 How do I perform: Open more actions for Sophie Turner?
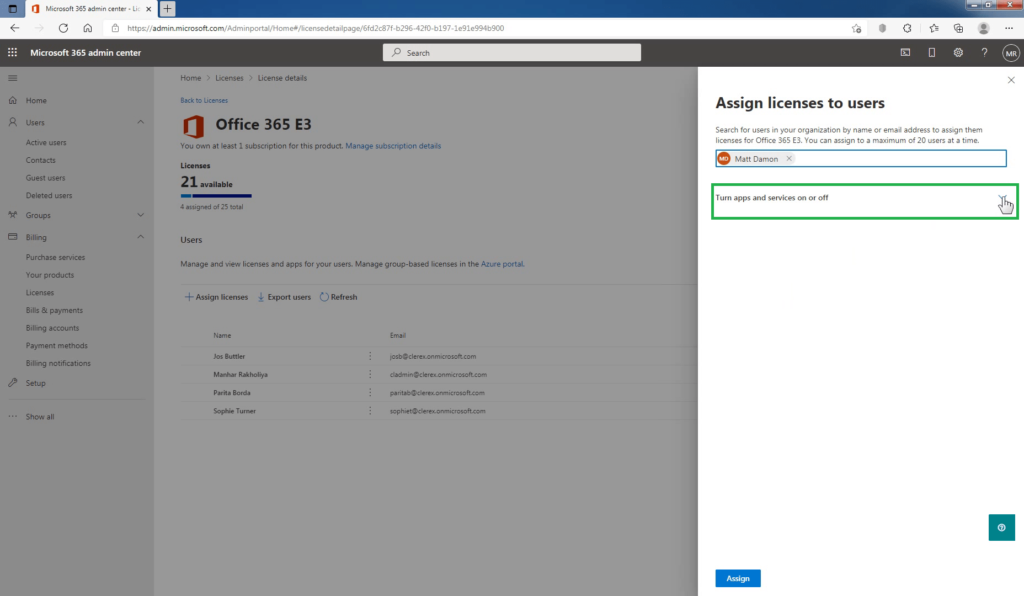pos(370,411)
